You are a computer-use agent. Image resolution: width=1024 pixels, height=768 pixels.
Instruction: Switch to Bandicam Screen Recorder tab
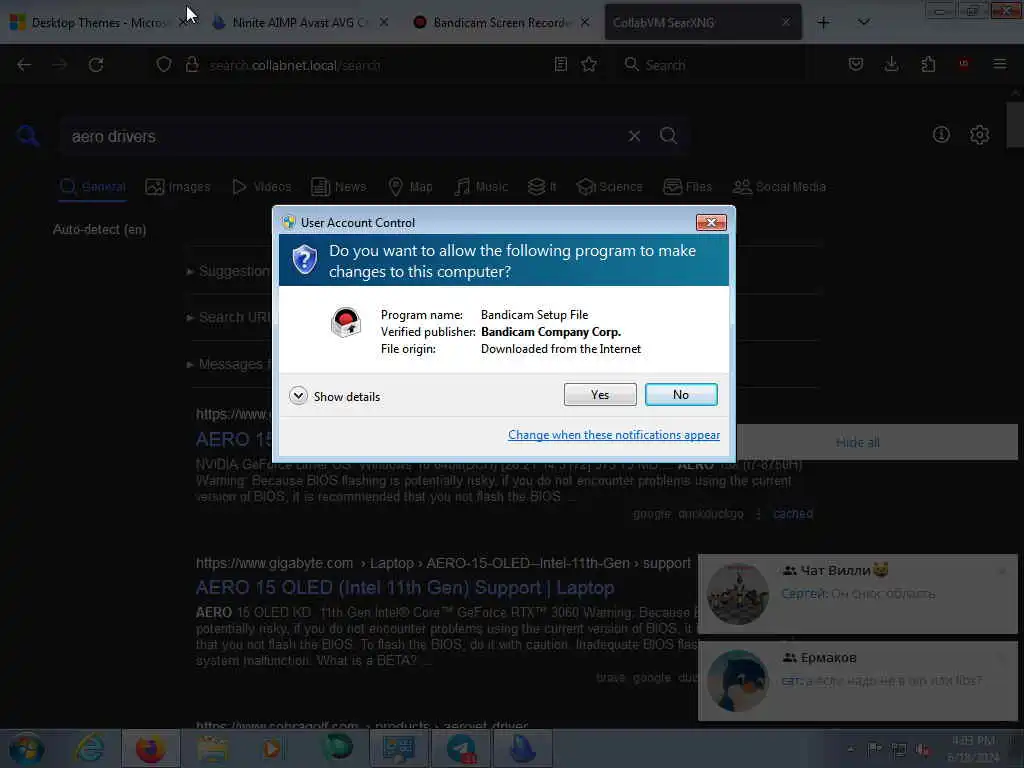coord(500,23)
